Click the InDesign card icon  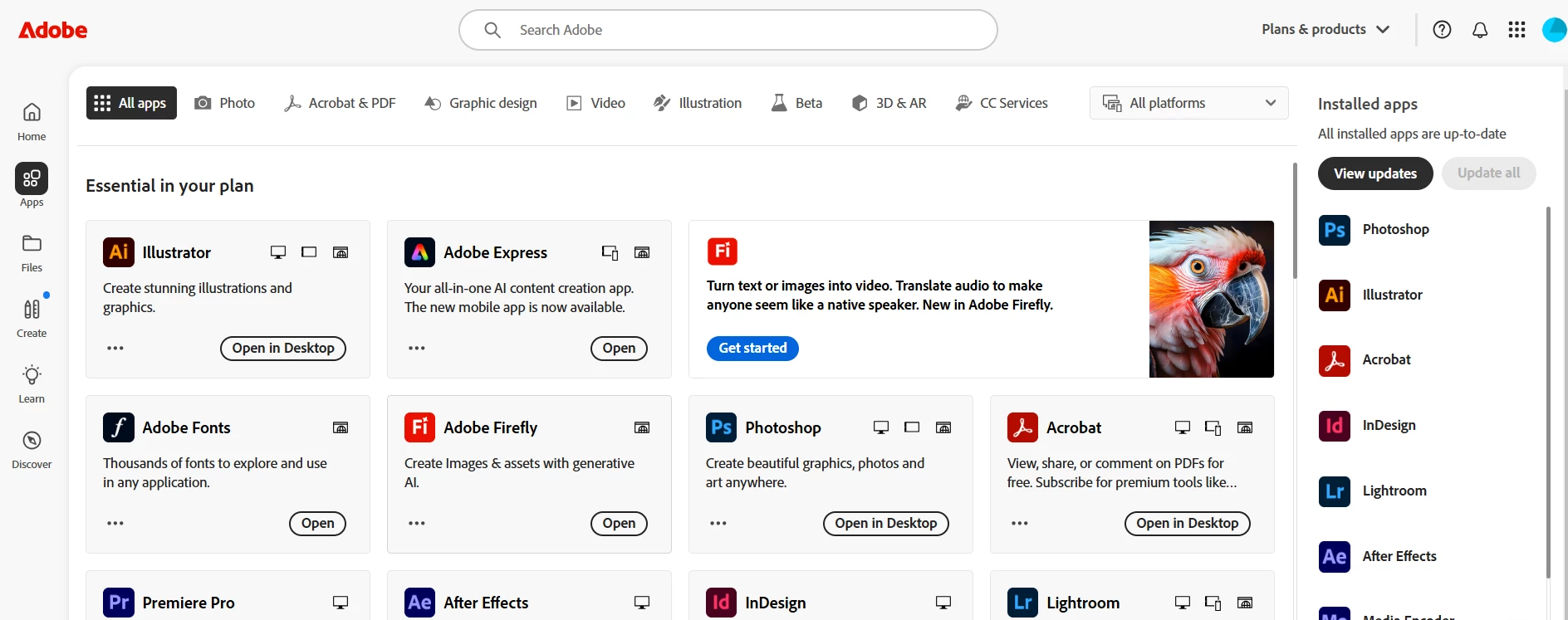pyautogui.click(x=722, y=603)
